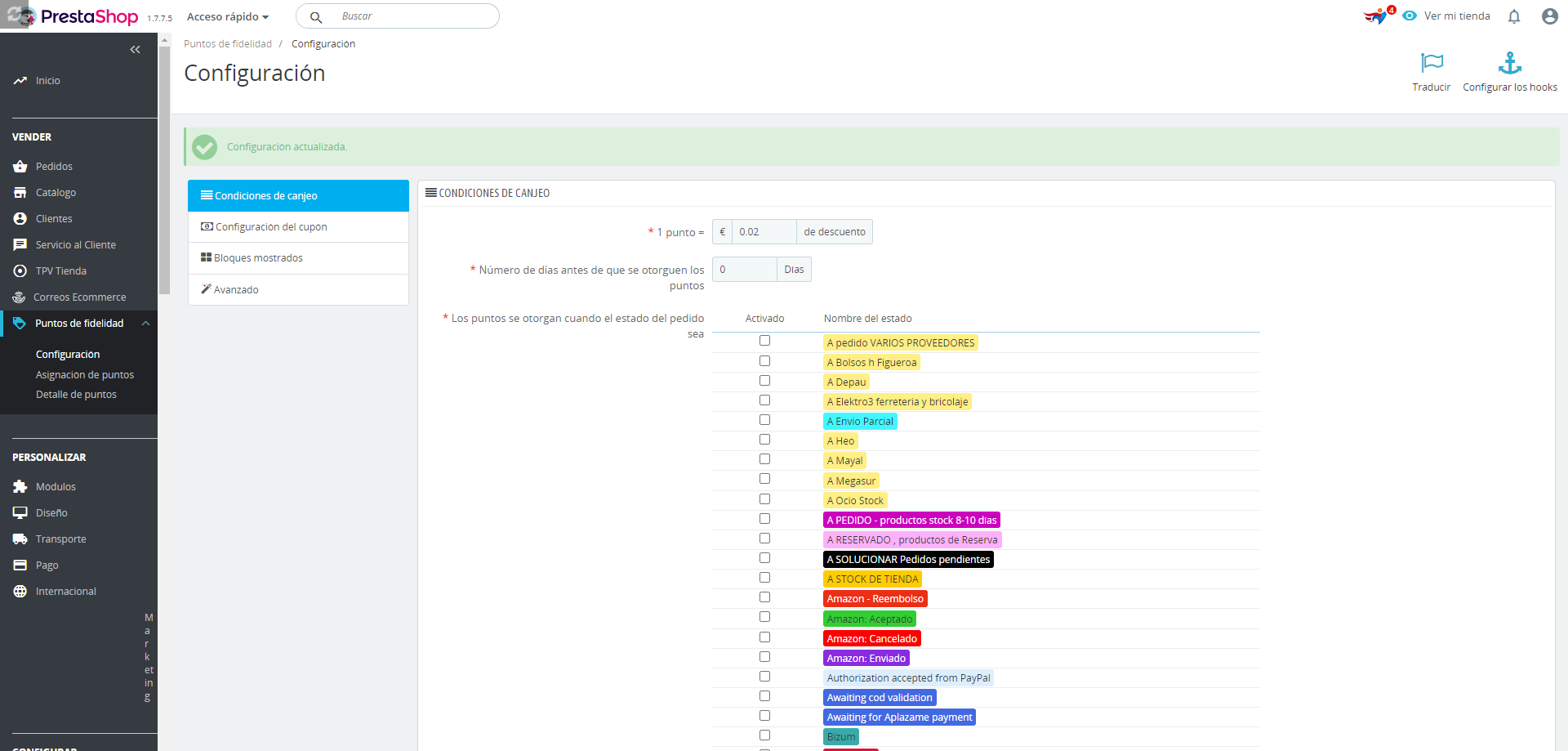
Task: Click the Avanzado wrench icon
Action: click(x=206, y=289)
